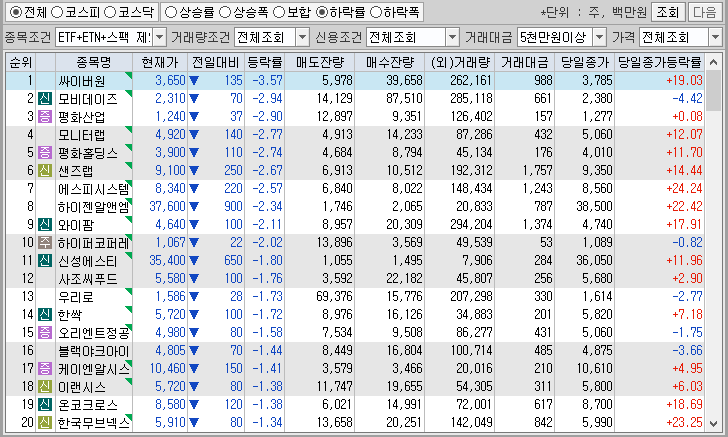728x437 pixels.
Task: Open the 거래량조건 dropdown
Action: coord(302,37)
